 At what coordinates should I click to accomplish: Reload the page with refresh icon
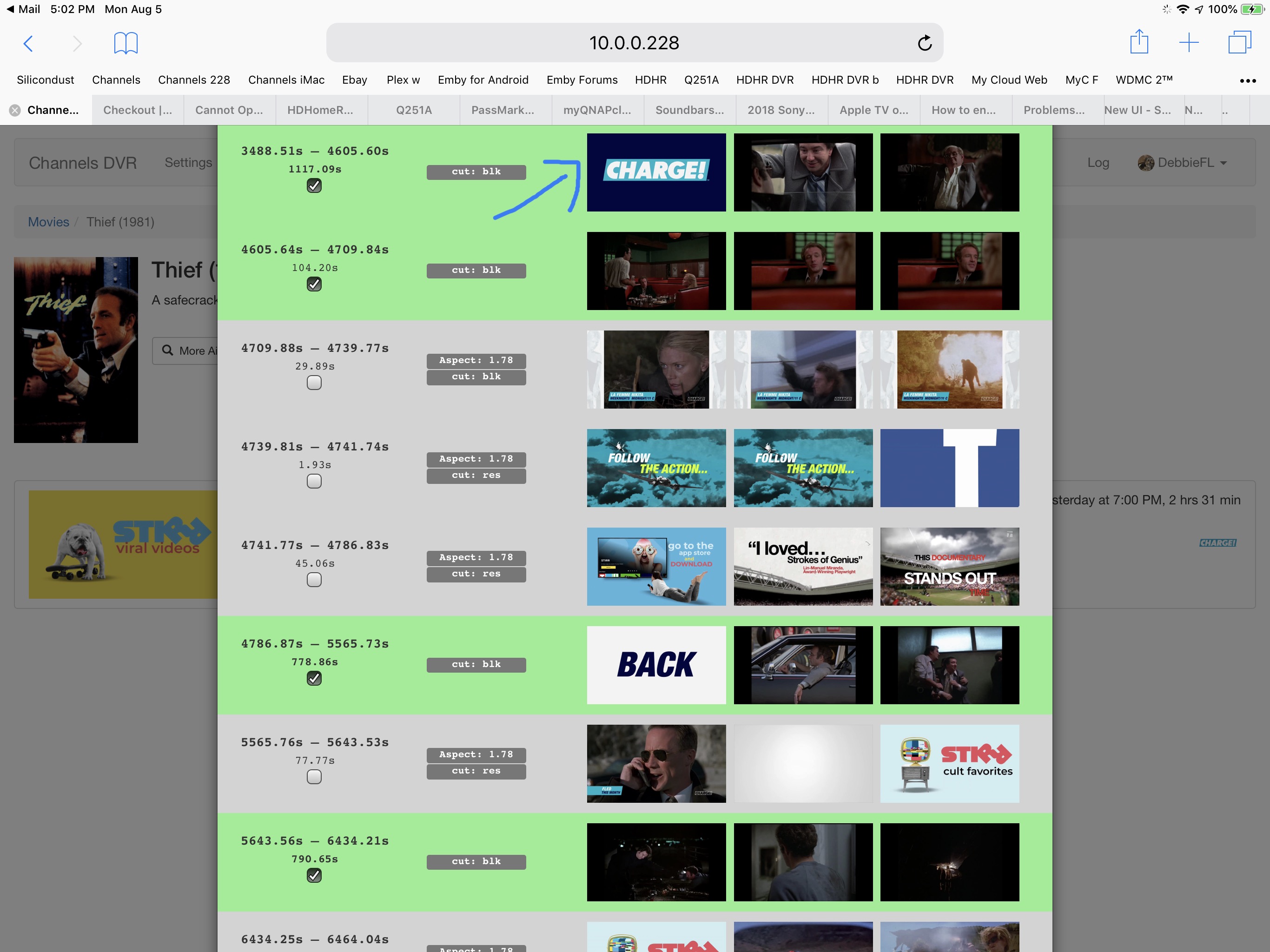pyautogui.click(x=924, y=43)
